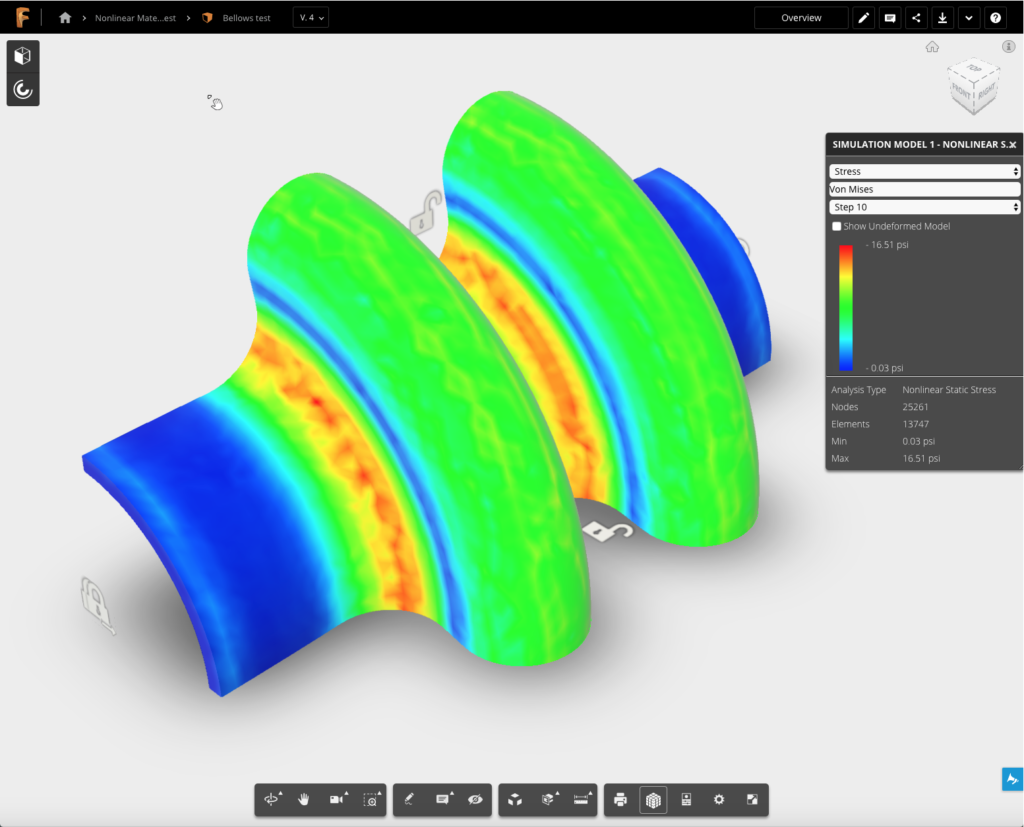This screenshot has height=827, width=1024.
Task: Activate the Pan hand tool
Action: tap(304, 800)
